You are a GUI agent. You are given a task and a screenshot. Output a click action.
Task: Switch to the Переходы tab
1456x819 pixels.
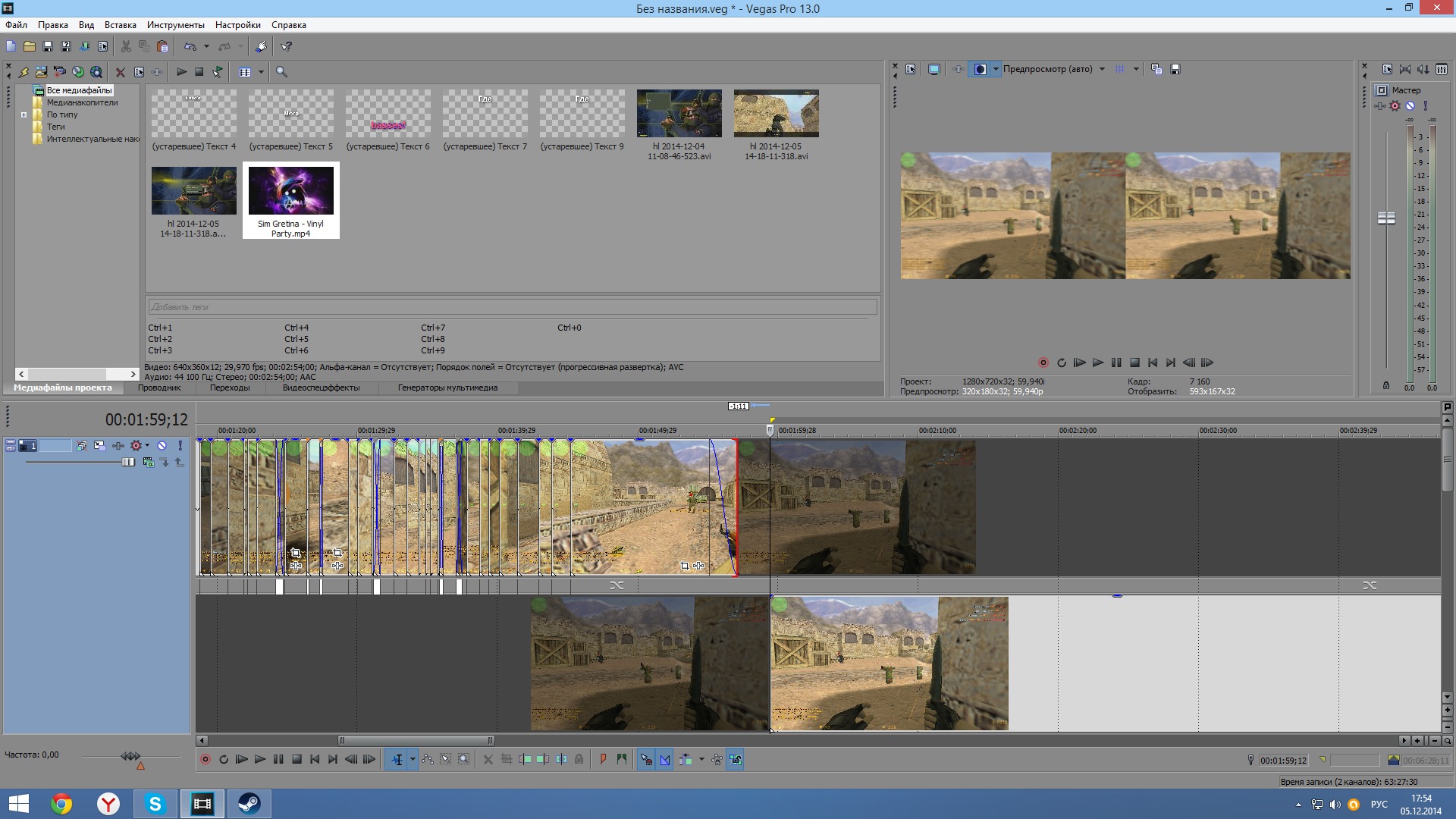[230, 388]
